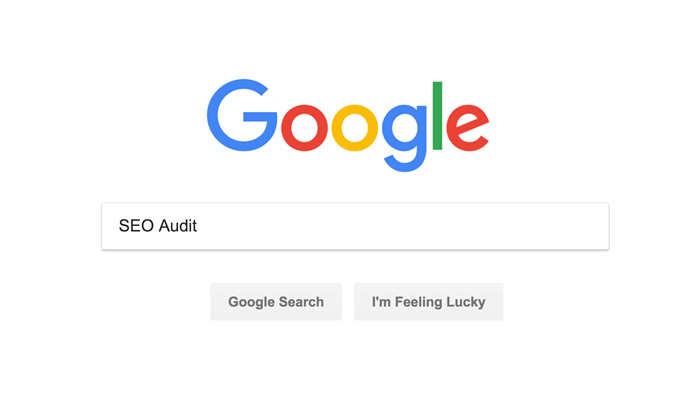Run the query with Google Search button
This screenshot has width=698, height=419.
point(276,301)
